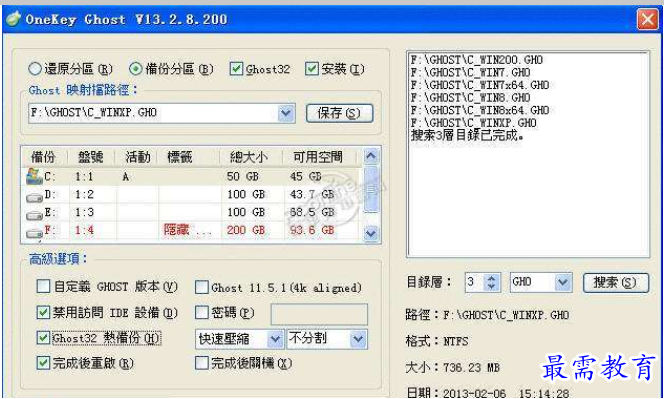This screenshot has width=664, height=399.
Task: Click the 目錄層 value field showing 3
Action: [x=474, y=282]
